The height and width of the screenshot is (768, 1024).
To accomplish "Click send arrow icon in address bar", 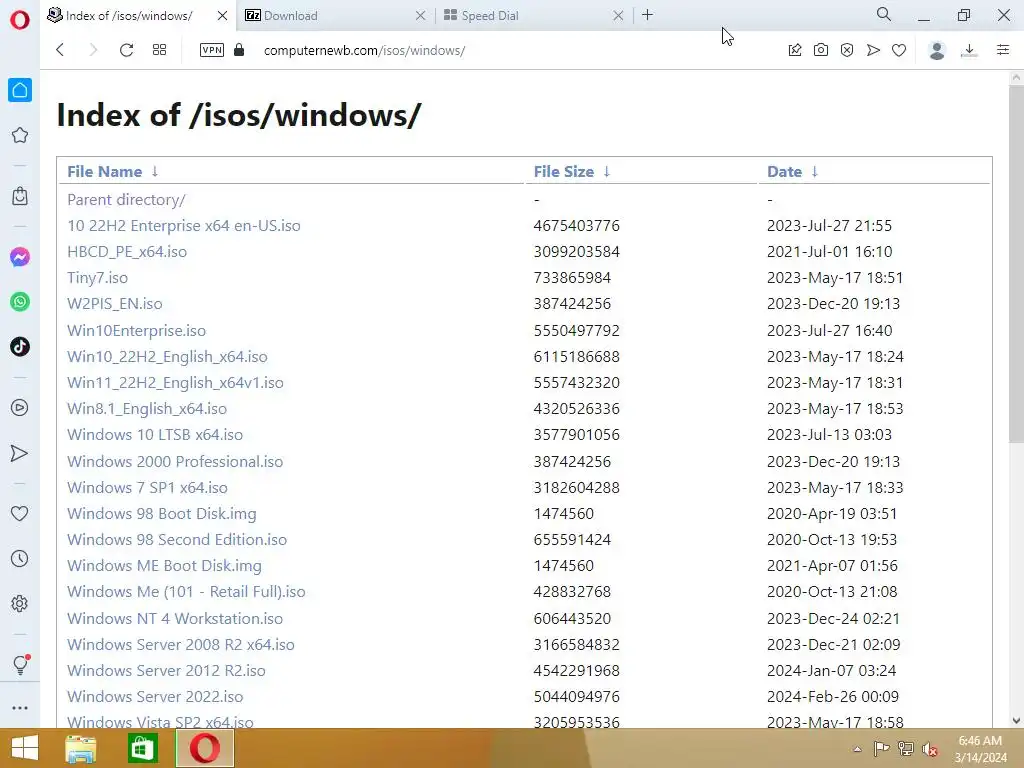I will (x=873, y=50).
